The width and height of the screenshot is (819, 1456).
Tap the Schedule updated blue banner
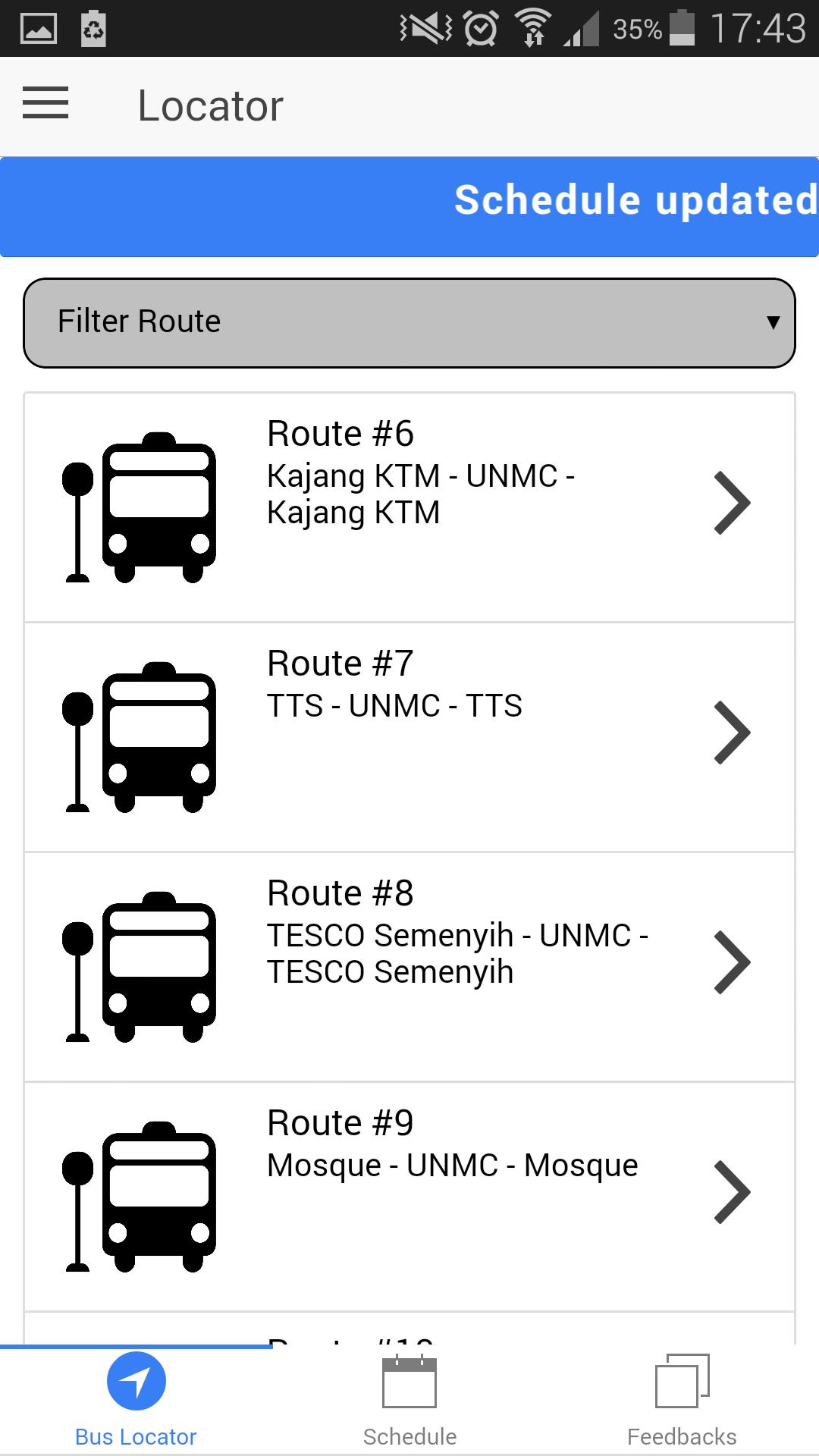coord(409,206)
